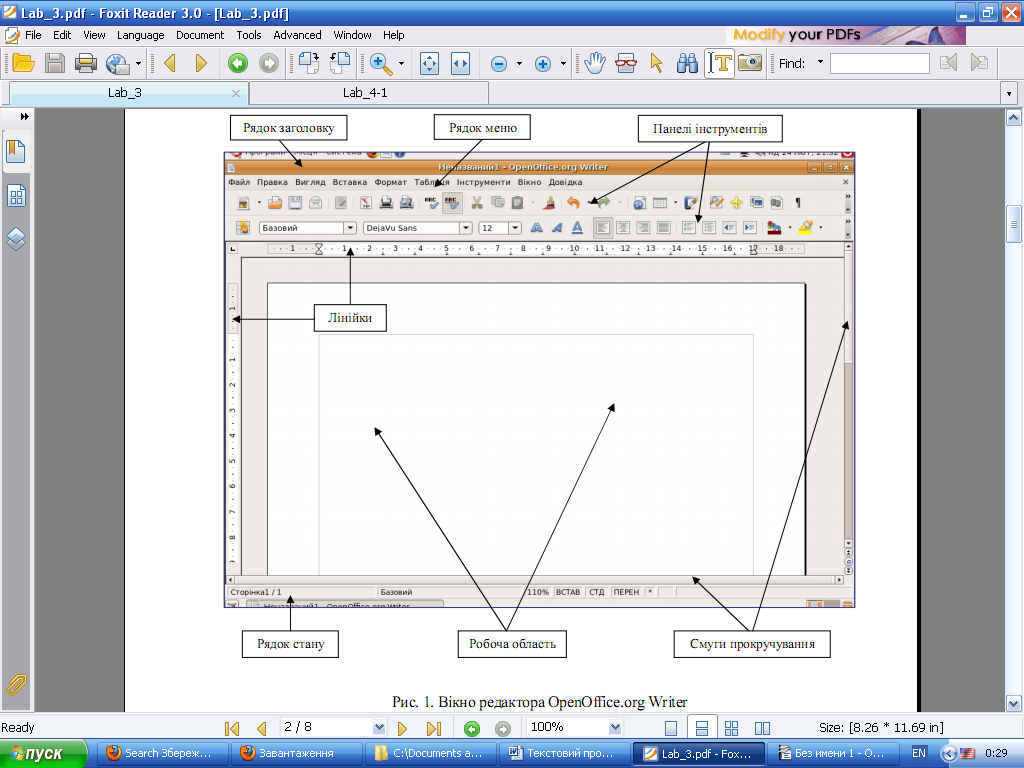Click the Snapshot camera icon

point(750,63)
